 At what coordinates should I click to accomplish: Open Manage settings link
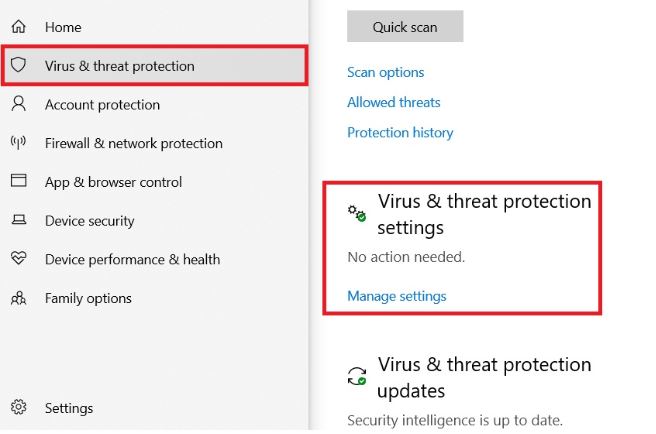pos(396,296)
